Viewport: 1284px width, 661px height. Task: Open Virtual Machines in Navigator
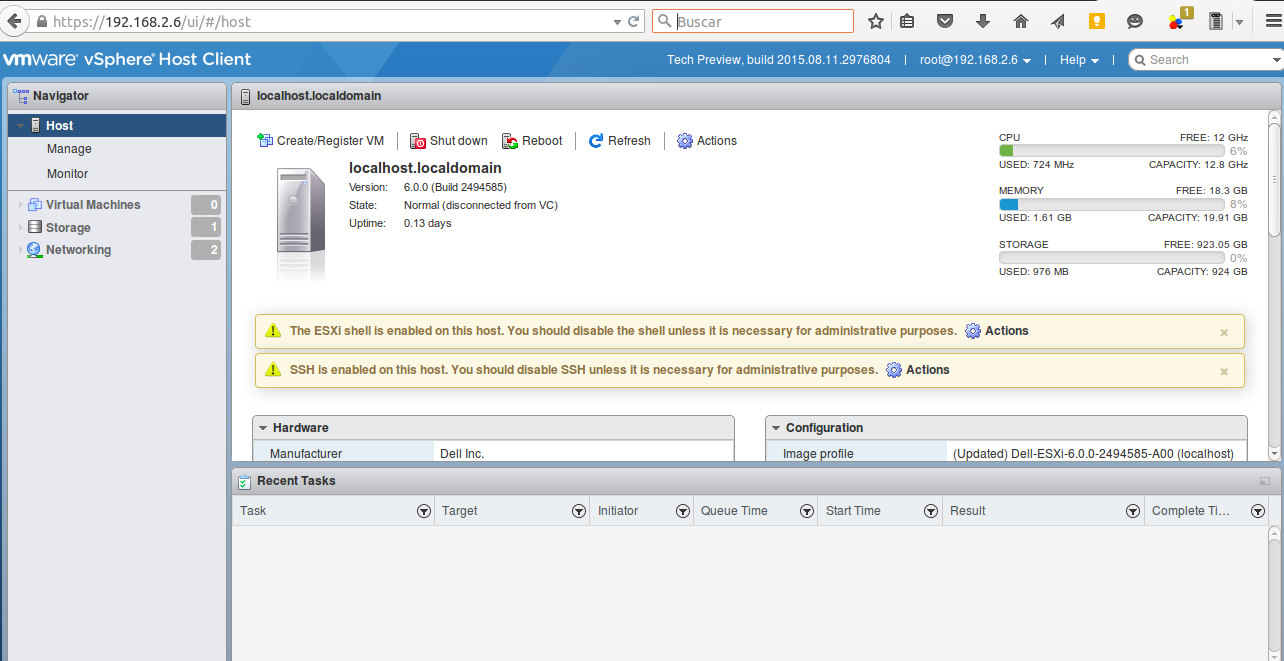(93, 205)
